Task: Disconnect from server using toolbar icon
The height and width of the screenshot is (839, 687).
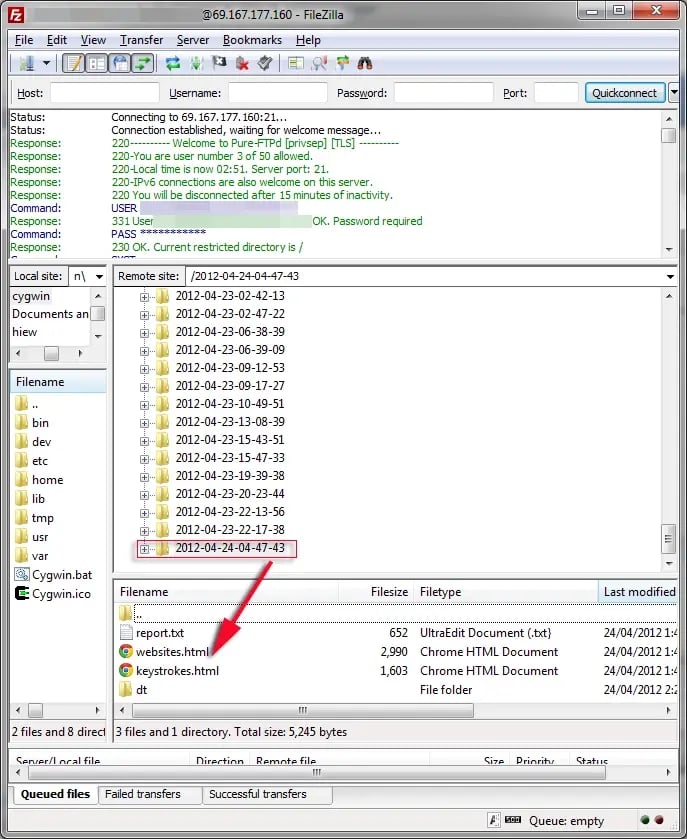Action: 242,63
